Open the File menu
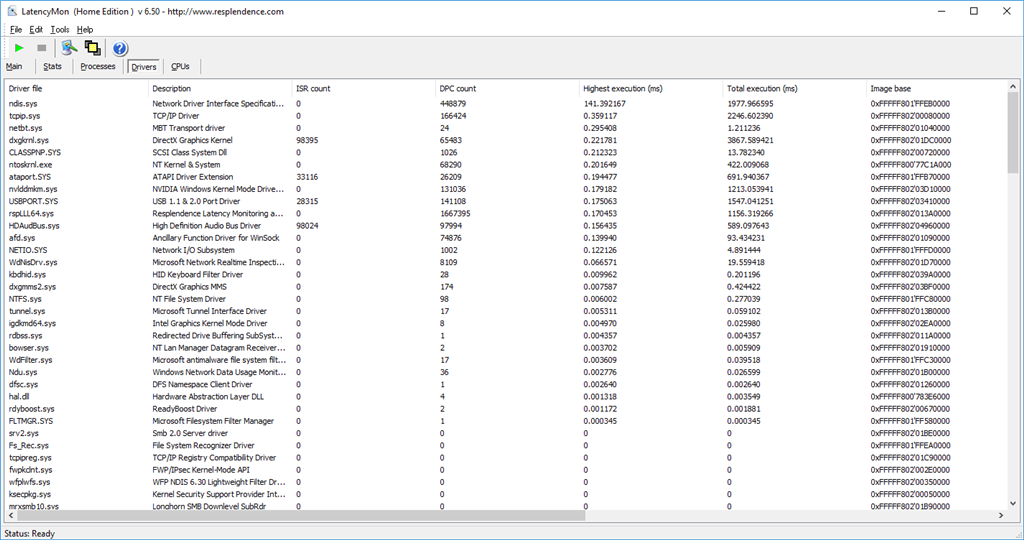The height and width of the screenshot is (540, 1024). (16, 29)
